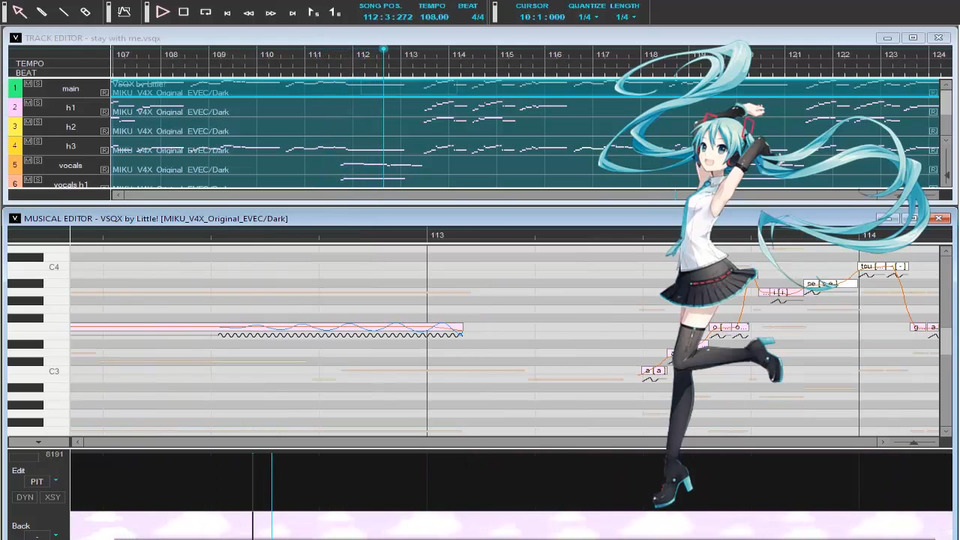Click the curve automation toolbar icon
The height and width of the screenshot is (540, 960).
[x=124, y=12]
